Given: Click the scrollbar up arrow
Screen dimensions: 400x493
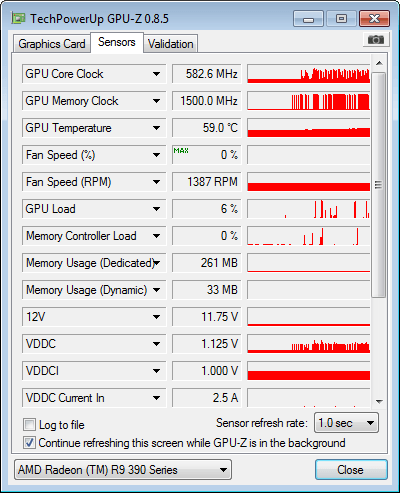Looking at the screenshot, I should pos(379,63).
